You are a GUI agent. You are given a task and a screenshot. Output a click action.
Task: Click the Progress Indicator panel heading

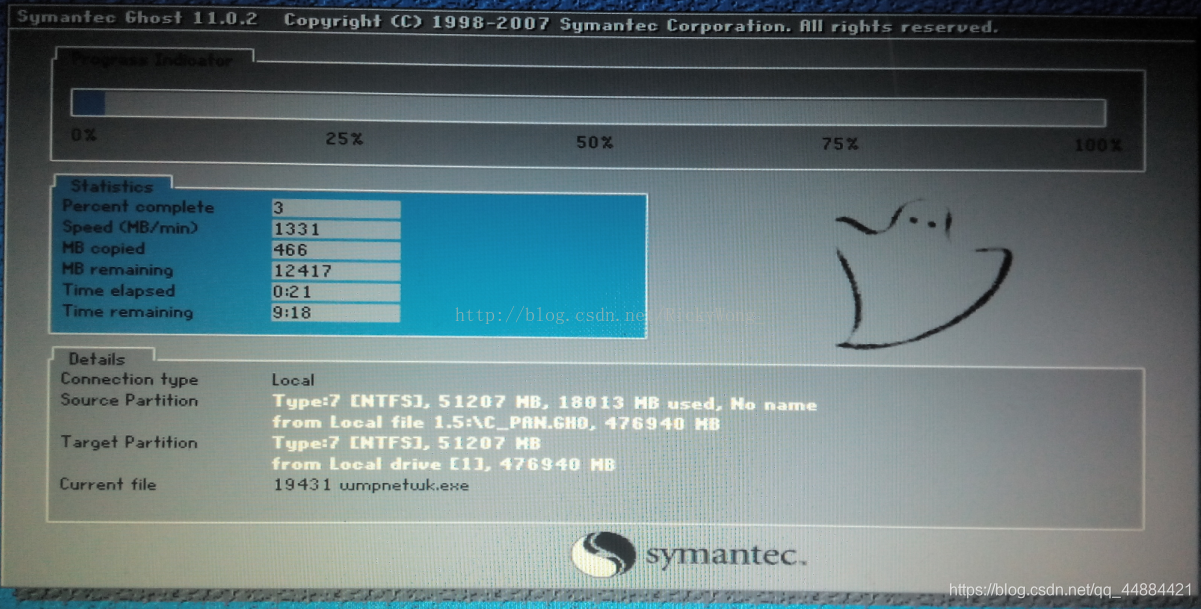152,60
